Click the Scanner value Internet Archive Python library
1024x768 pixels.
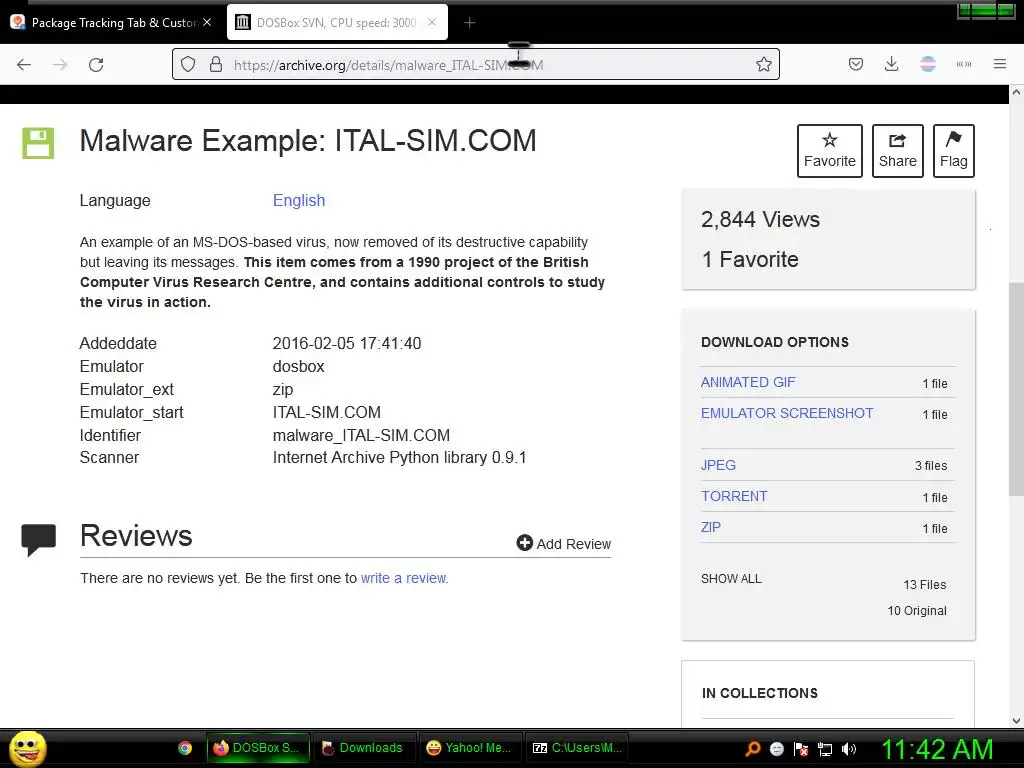point(399,458)
